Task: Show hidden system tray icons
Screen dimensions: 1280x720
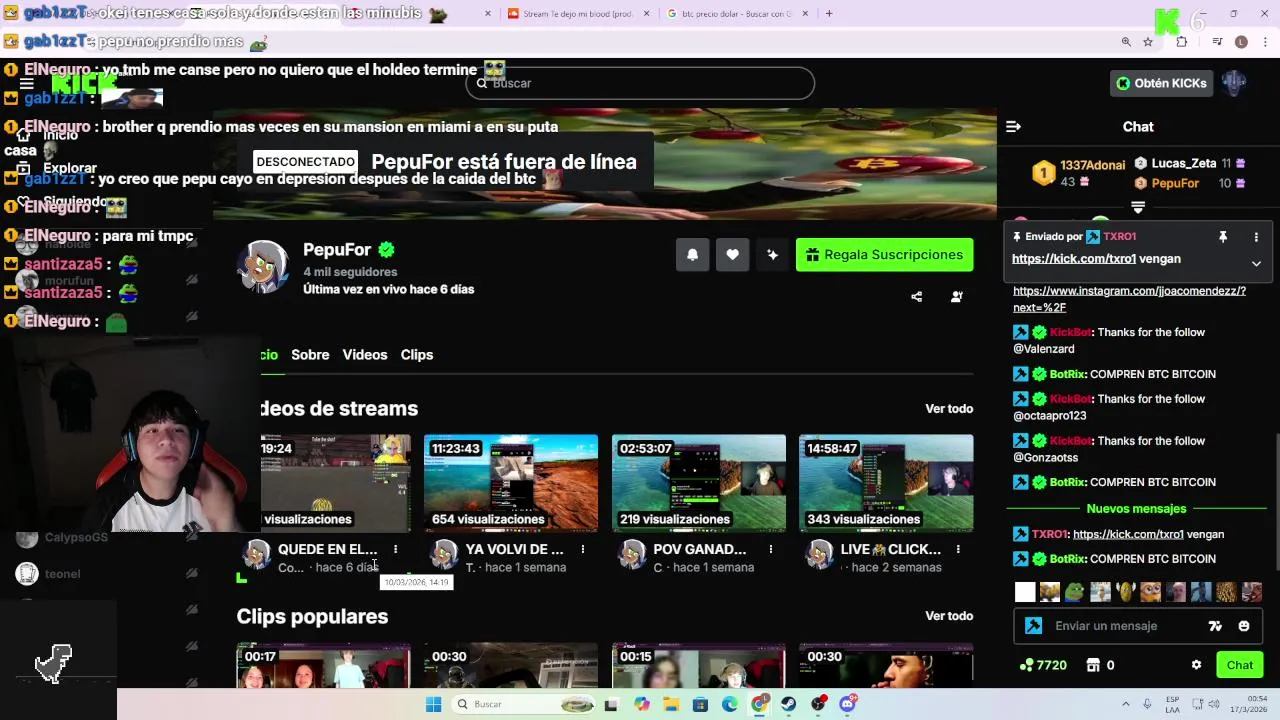Action: [1125, 705]
